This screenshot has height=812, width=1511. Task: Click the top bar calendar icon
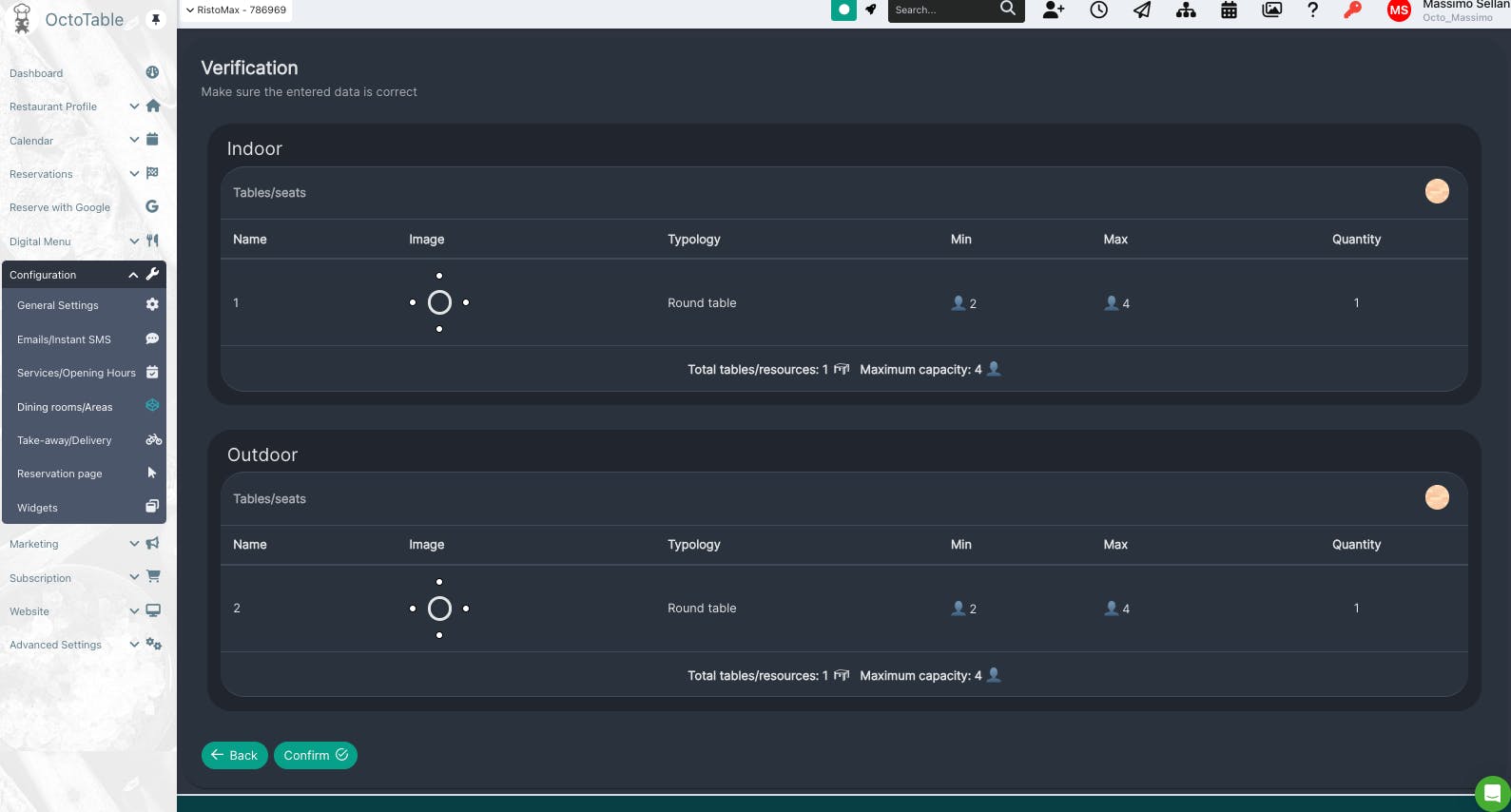(x=1229, y=10)
